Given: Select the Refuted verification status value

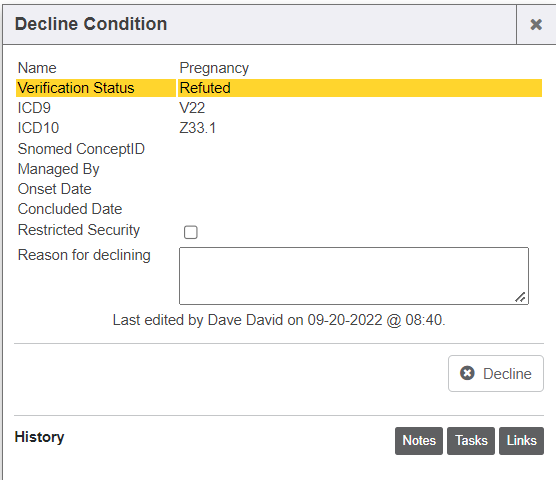Looking at the screenshot, I should (205, 88).
